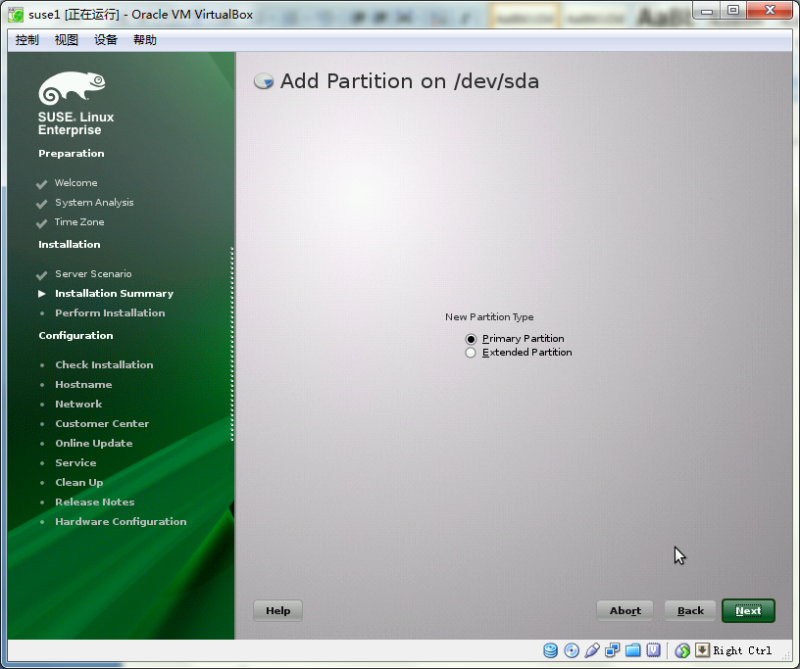The image size is (800, 669).
Task: Click the USB devices status icon
Action: pos(592,650)
